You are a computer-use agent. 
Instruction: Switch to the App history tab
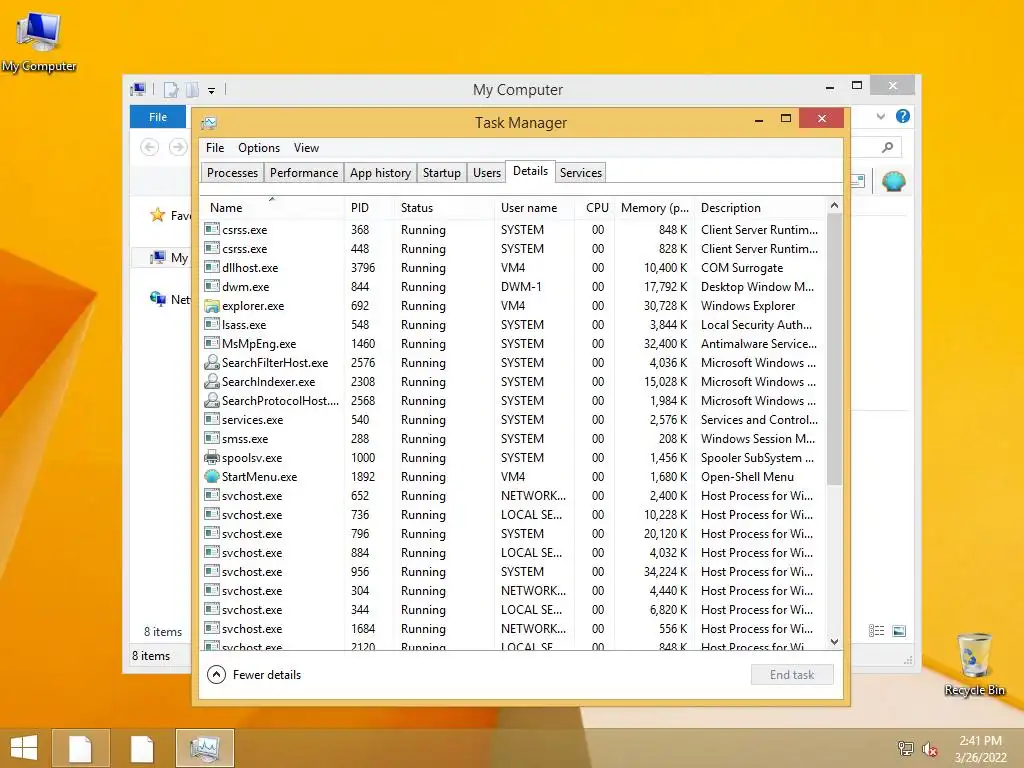tap(380, 172)
